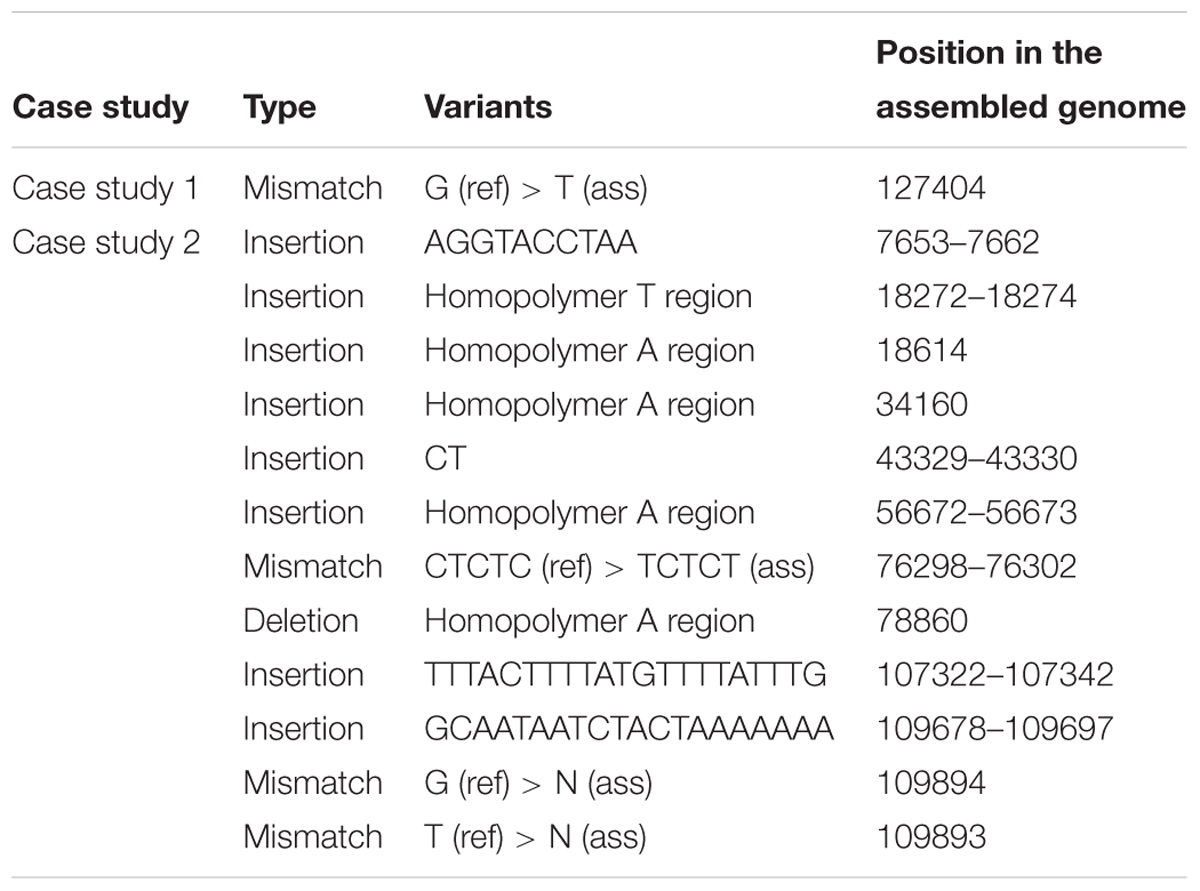Select the TTTACTTTTATGTTTTATTTG sequence
The image size is (1200, 891).
(625, 674)
